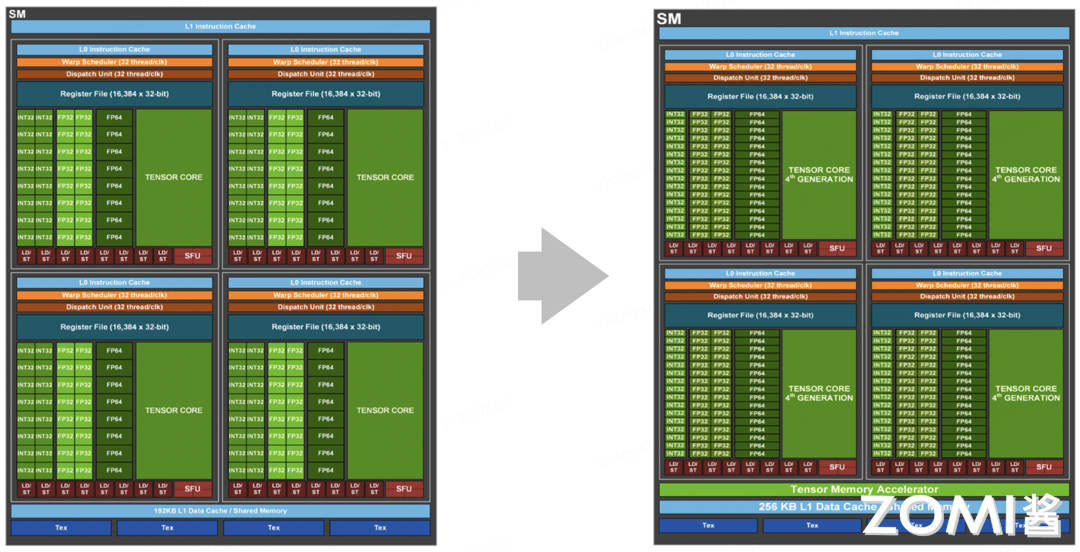This screenshot has height=552, width=1080.
Task: Select the leftmost Tex block in right SM
Action: (708, 525)
